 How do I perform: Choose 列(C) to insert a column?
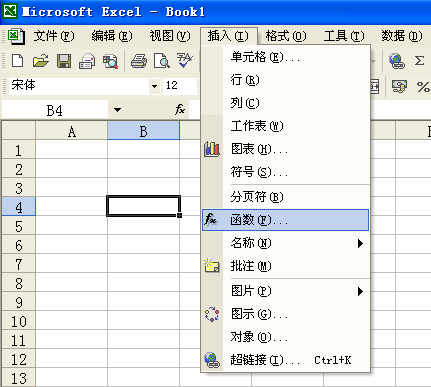(285, 103)
